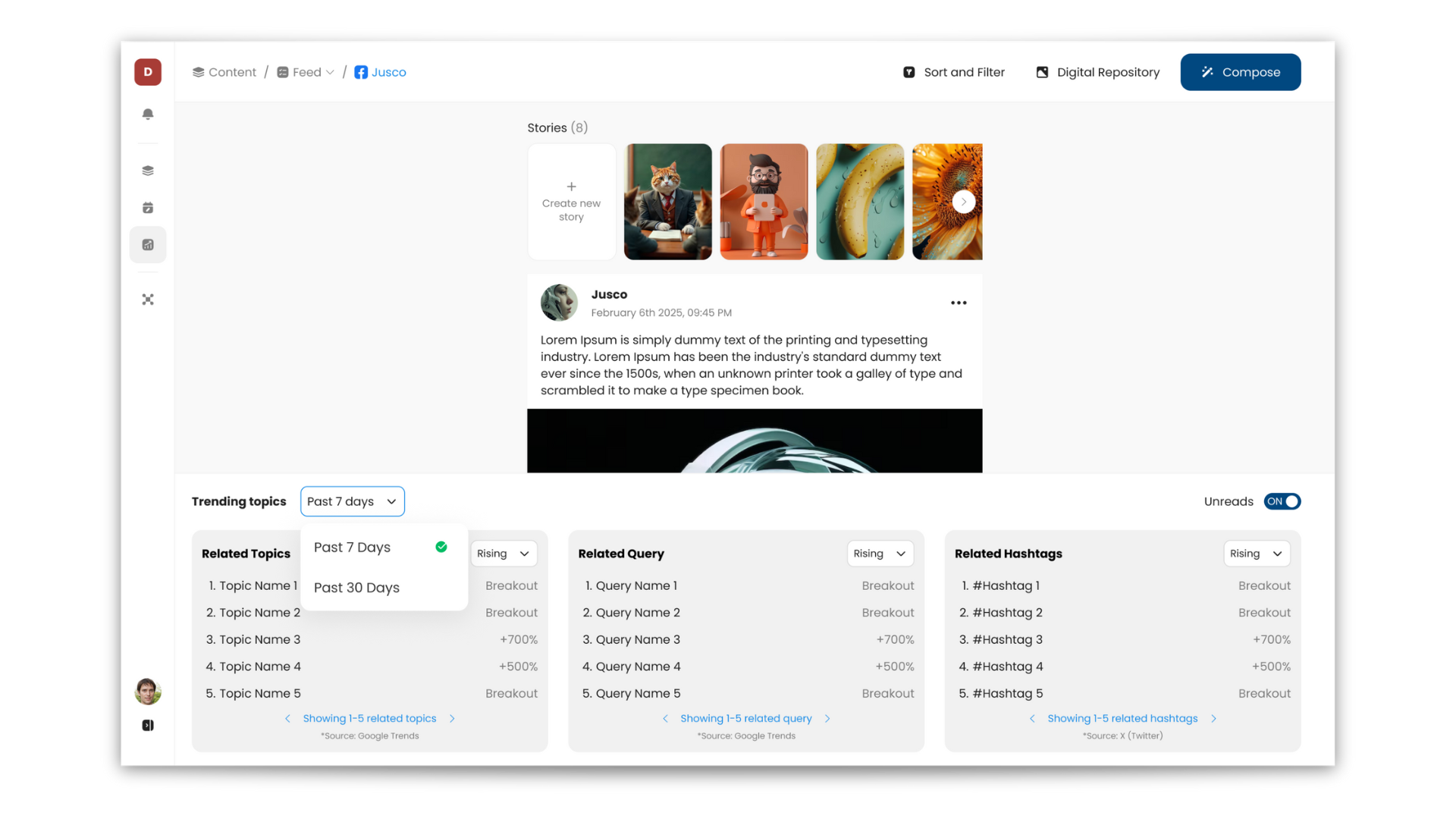Open Related Query Rising dropdown
Image resolution: width=1456 pixels, height=819 pixels.
coord(880,554)
